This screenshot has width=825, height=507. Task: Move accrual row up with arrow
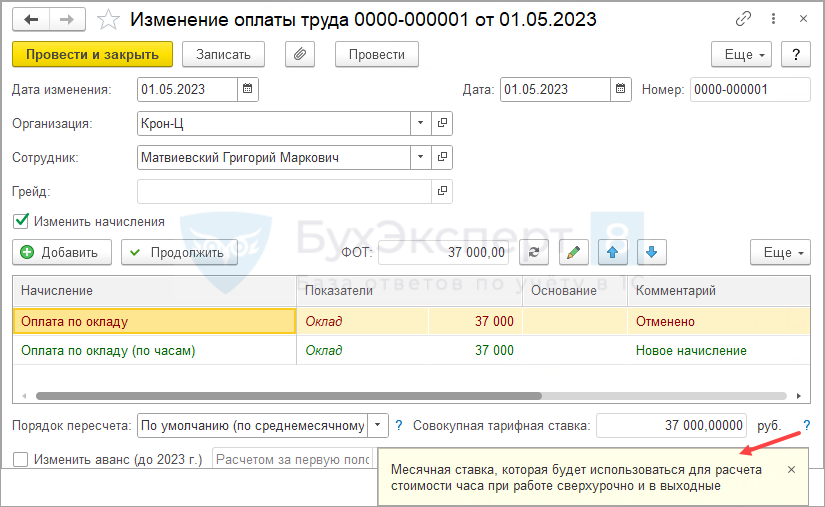(x=612, y=252)
